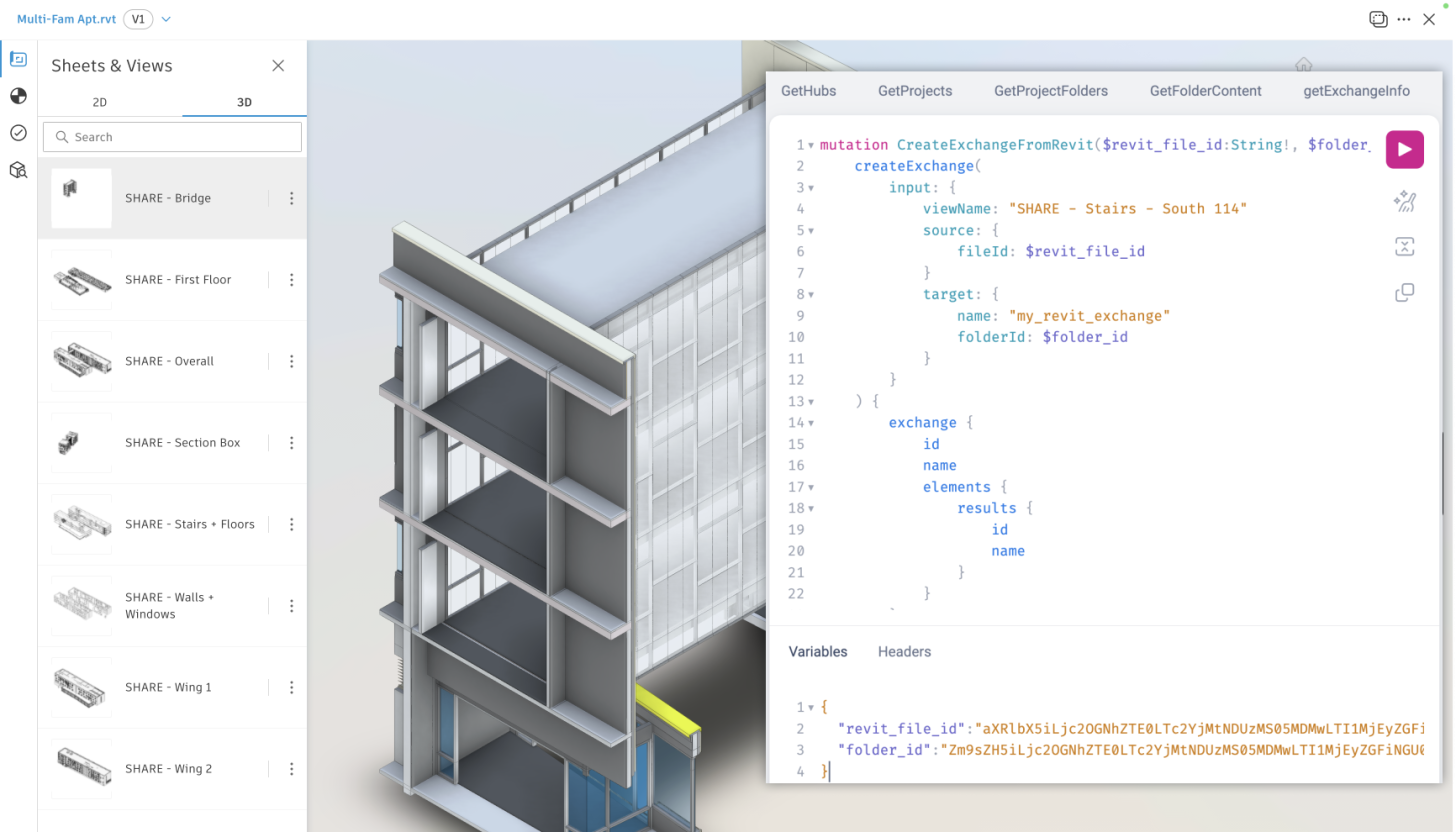
Task: Run the CreateExchangeFromRevit mutation with play button
Action: click(1404, 148)
